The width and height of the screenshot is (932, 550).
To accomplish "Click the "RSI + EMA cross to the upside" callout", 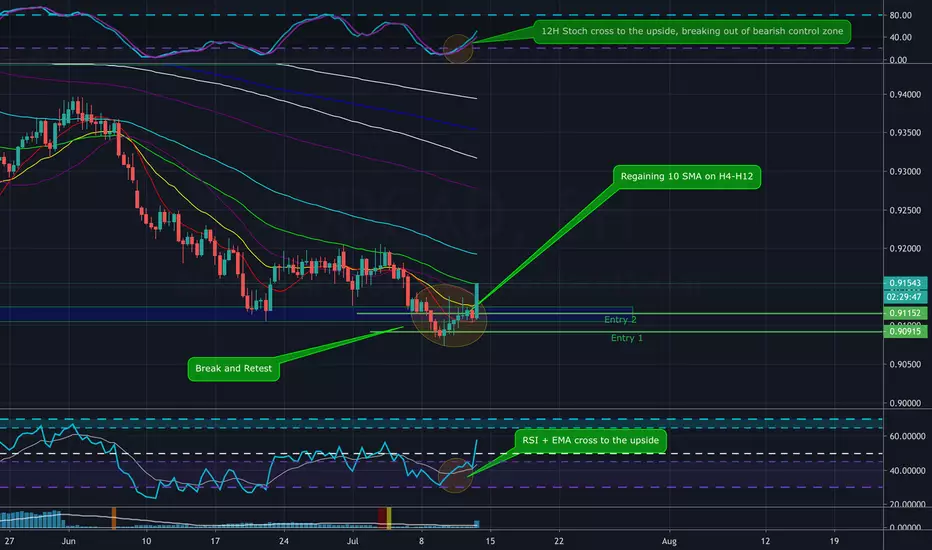I will click(x=590, y=441).
